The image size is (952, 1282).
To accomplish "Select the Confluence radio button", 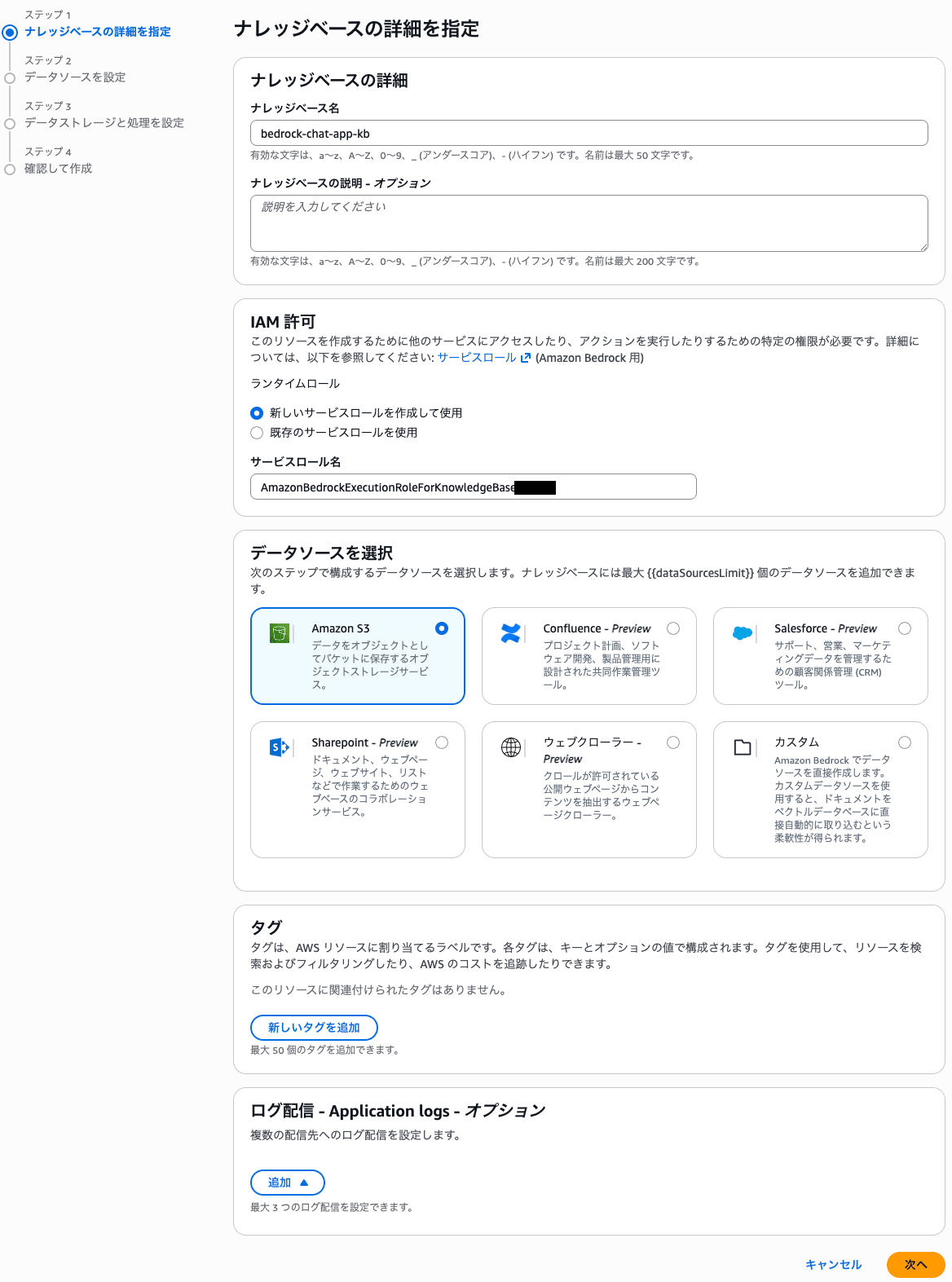I will (673, 628).
